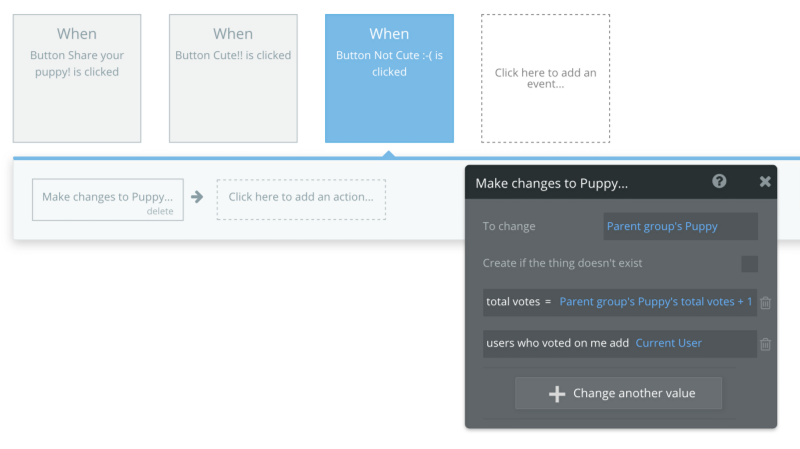This screenshot has height=449, width=800.
Task: Select the Button Cute!! event
Action: 233,78
